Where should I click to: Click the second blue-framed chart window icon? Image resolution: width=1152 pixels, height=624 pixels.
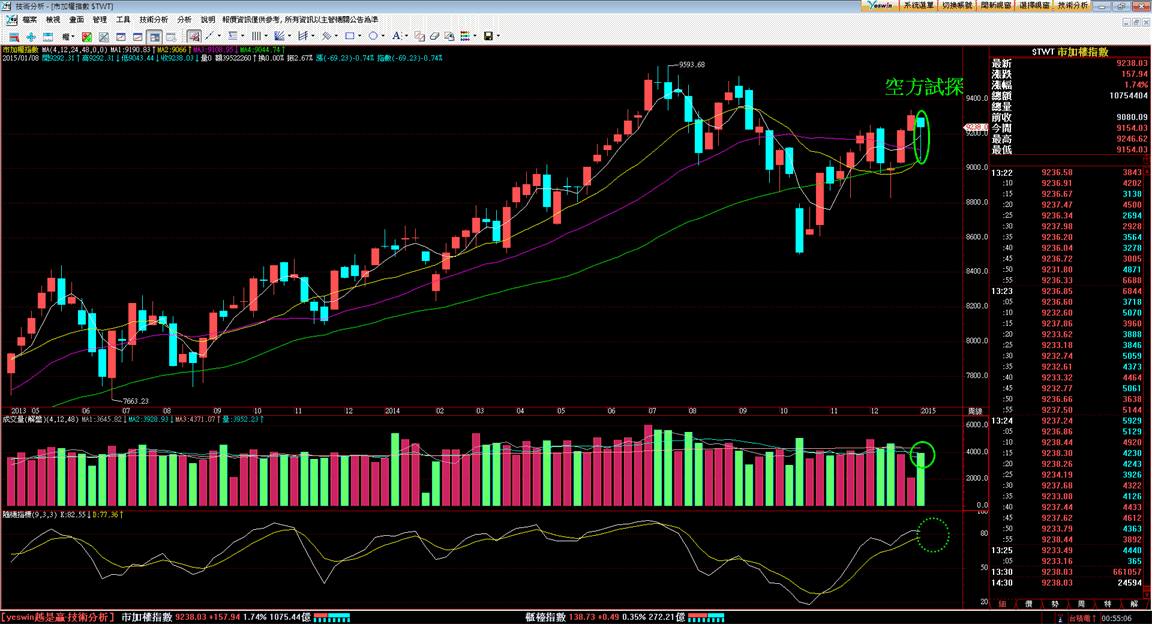click(137, 36)
